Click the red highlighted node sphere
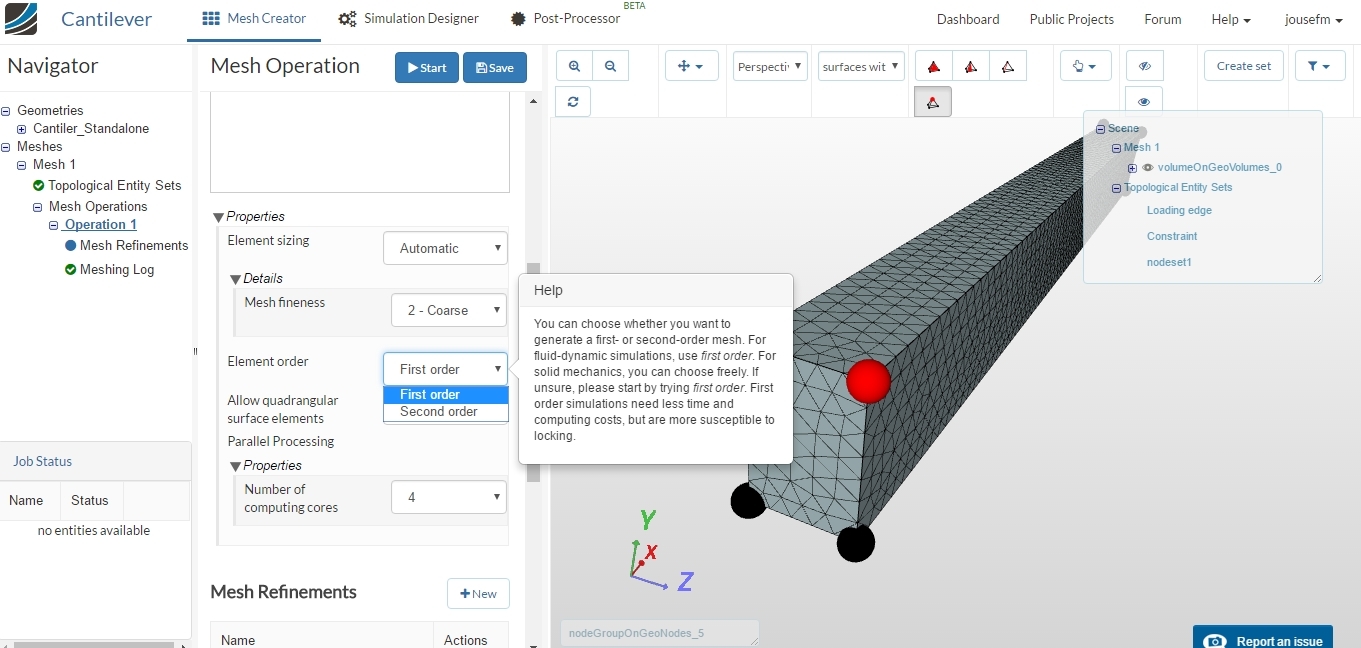Viewport: 1361px width, 648px height. coord(868,381)
